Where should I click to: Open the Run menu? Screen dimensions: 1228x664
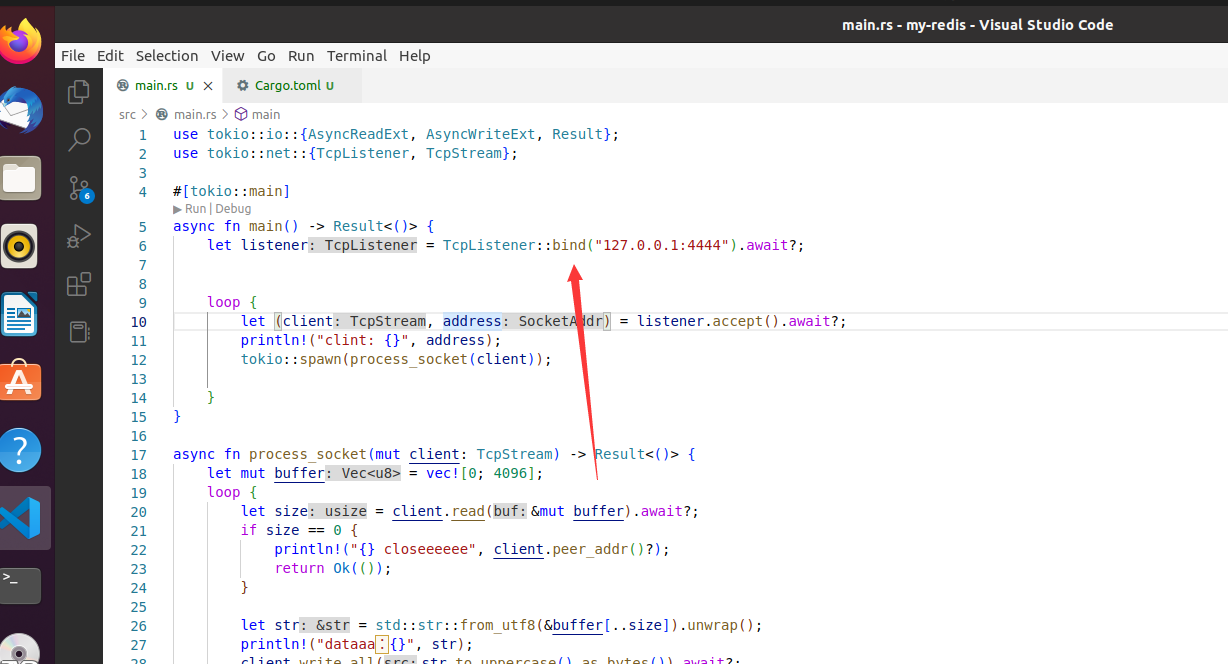click(301, 56)
